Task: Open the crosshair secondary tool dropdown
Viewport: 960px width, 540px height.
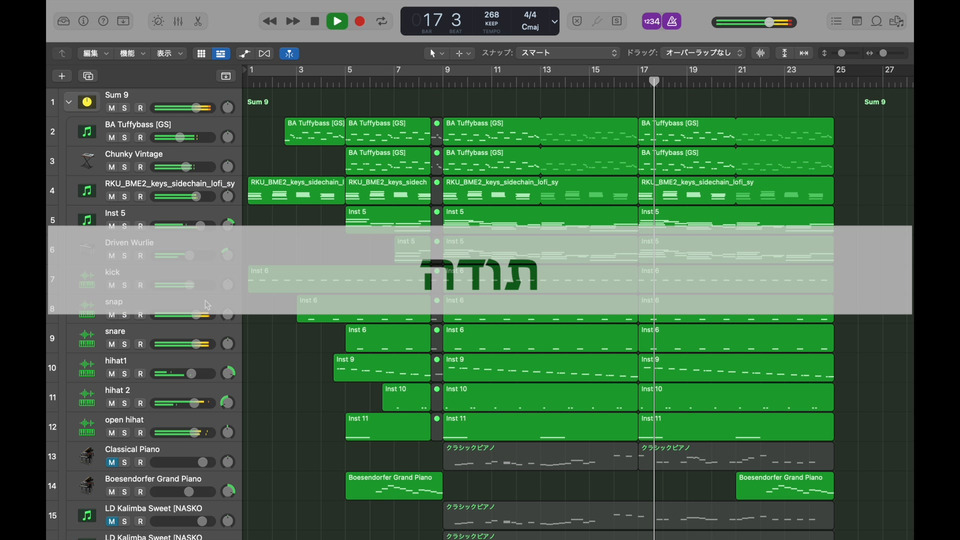Action: 463,53
